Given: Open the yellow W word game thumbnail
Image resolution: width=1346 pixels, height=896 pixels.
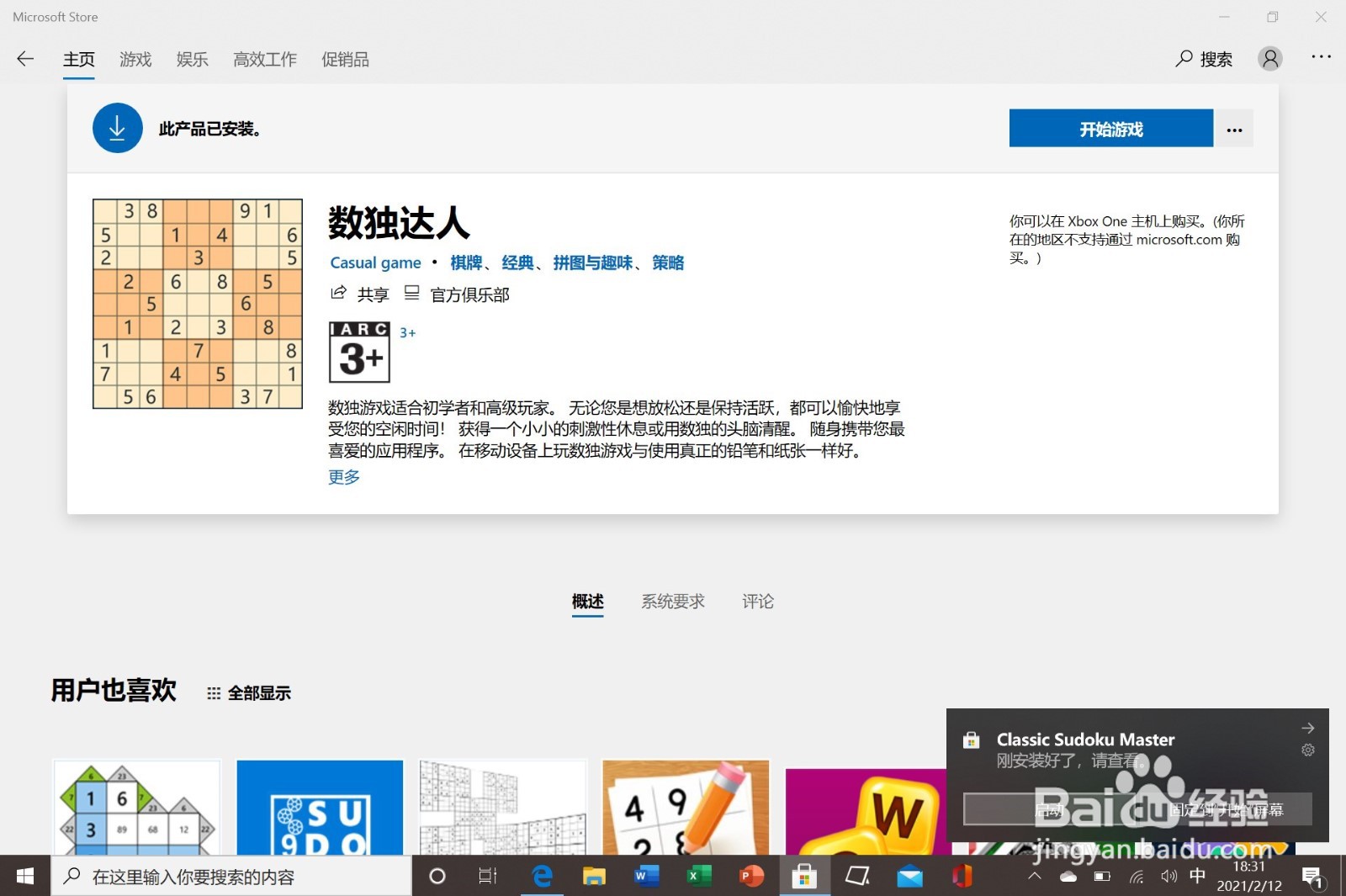Looking at the screenshot, I should [866, 811].
